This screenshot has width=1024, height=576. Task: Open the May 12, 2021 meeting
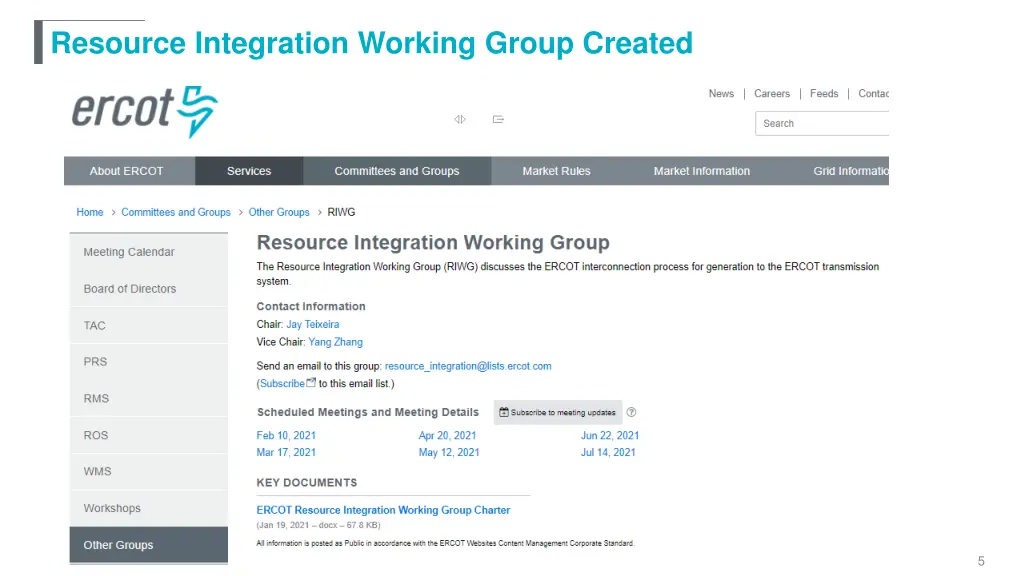449,453
